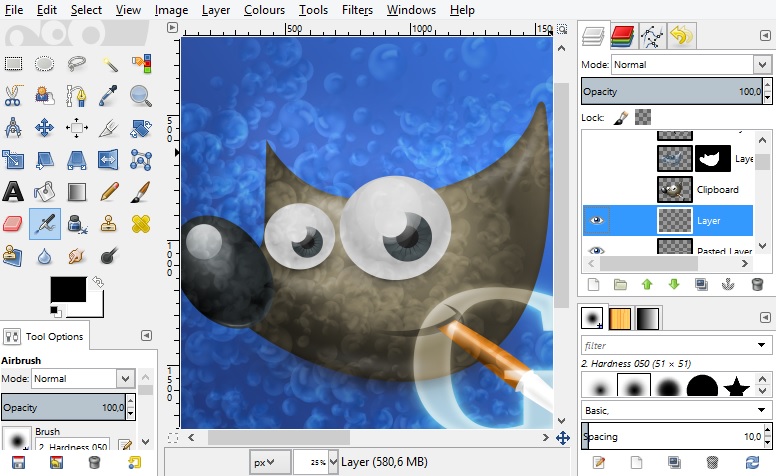Viewport: 776px width, 476px height.
Task: Open the Colours menu
Action: [264, 10]
